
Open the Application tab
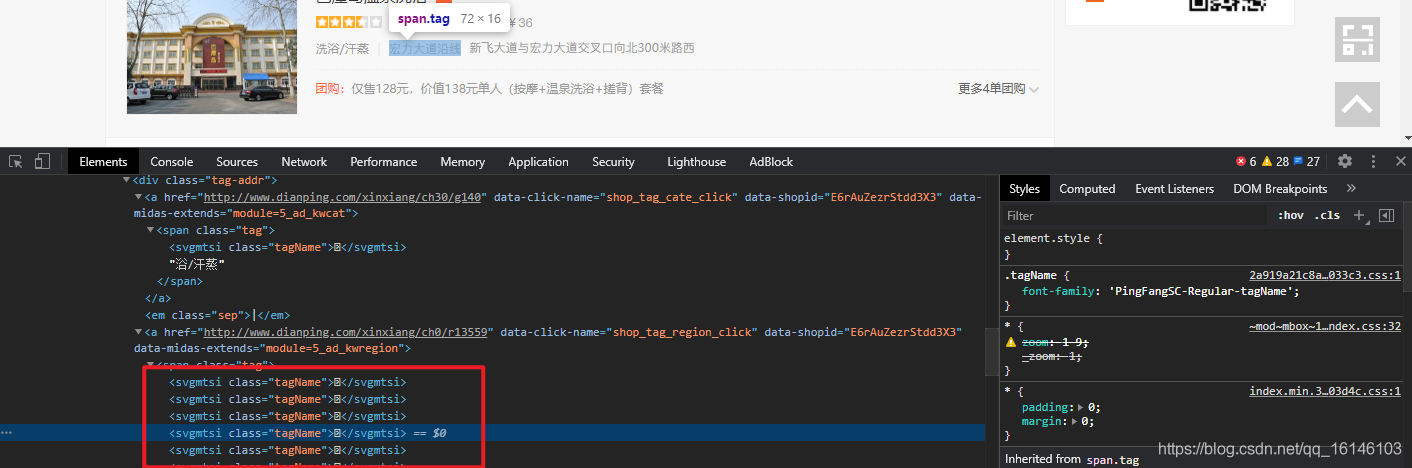pos(538,161)
